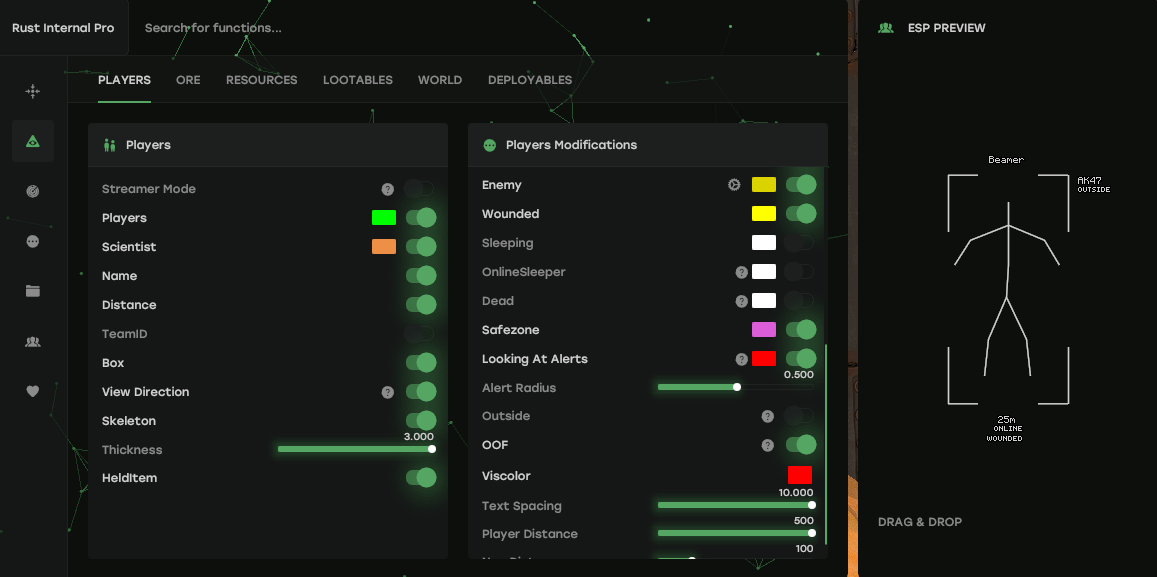Toggle the Safezone switch
Viewport: 1157px width, 577px height.
pyautogui.click(x=801, y=330)
